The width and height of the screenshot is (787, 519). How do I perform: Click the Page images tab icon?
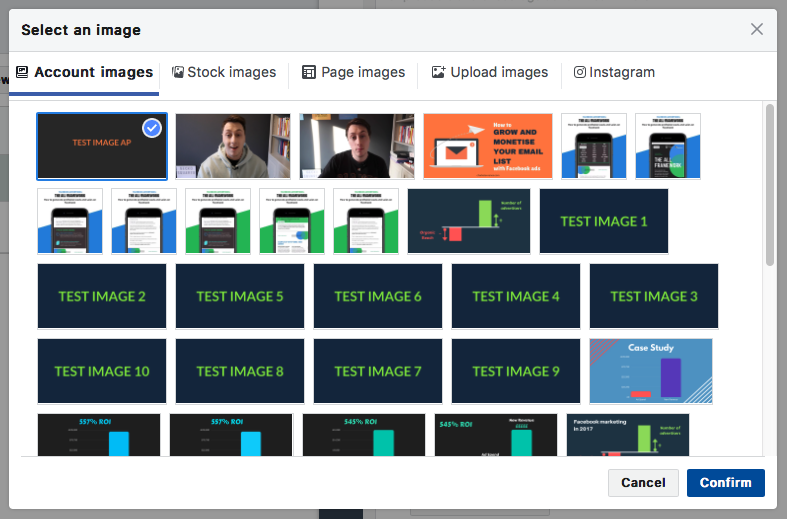[x=309, y=72]
